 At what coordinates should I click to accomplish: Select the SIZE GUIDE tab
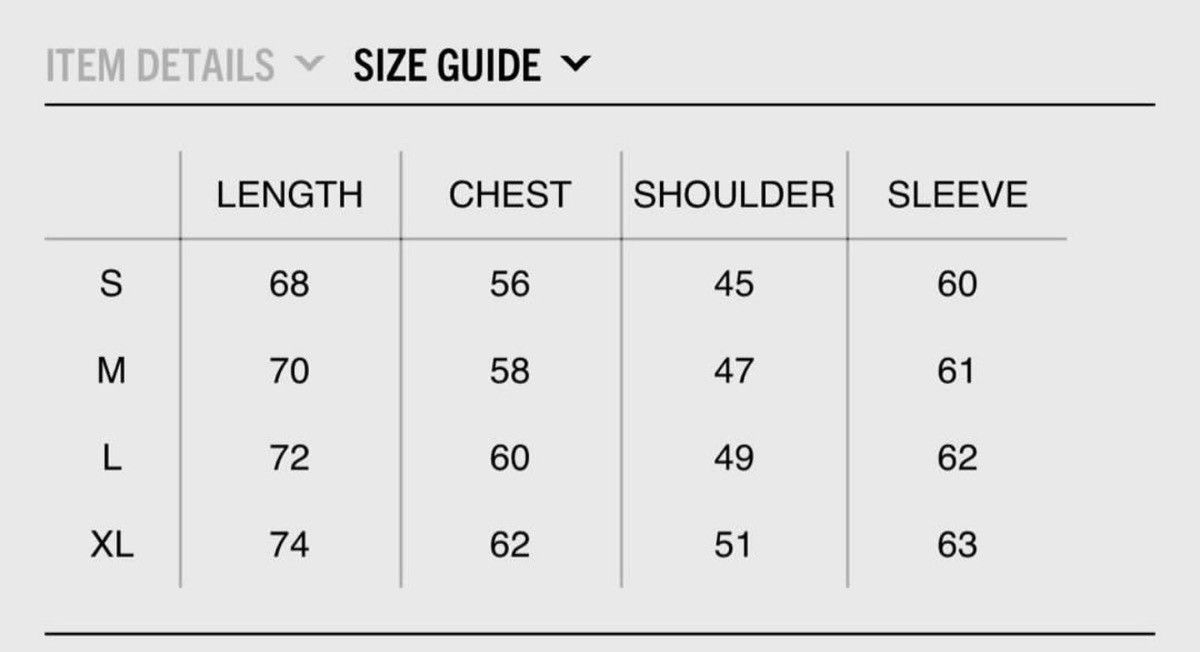pyautogui.click(x=447, y=66)
